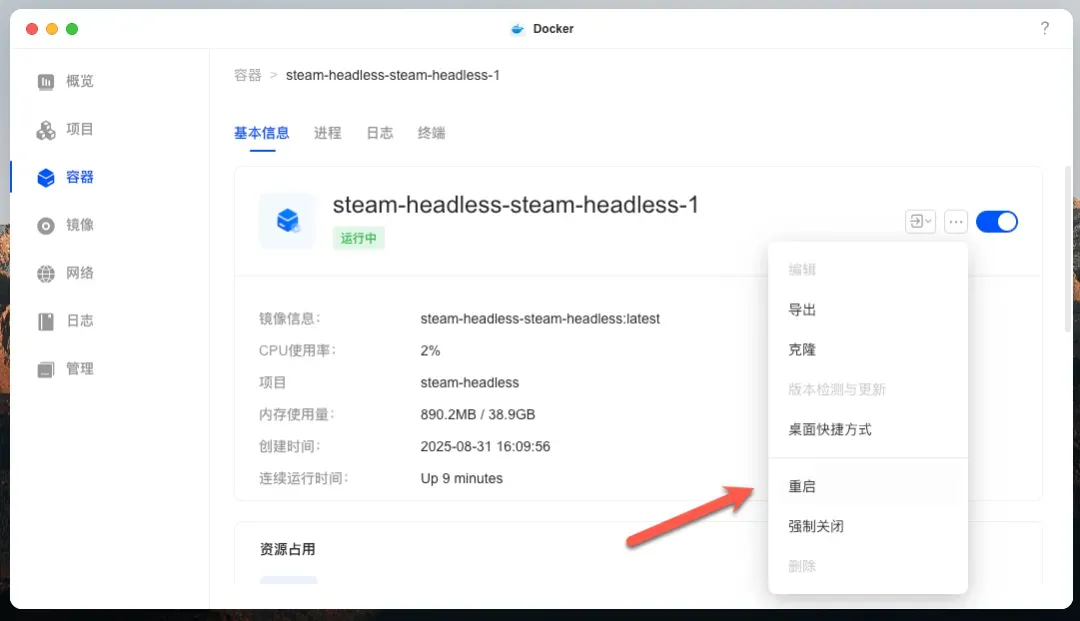This screenshot has width=1080, height=621.
Task: Click the container's blue cube thumbnail
Action: tap(287, 221)
